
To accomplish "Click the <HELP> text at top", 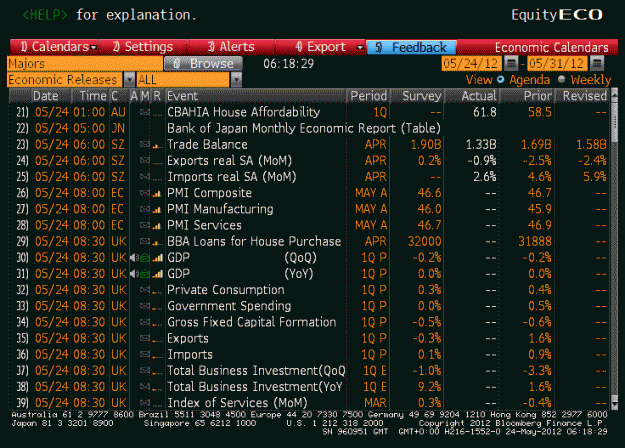I will [45, 15].
